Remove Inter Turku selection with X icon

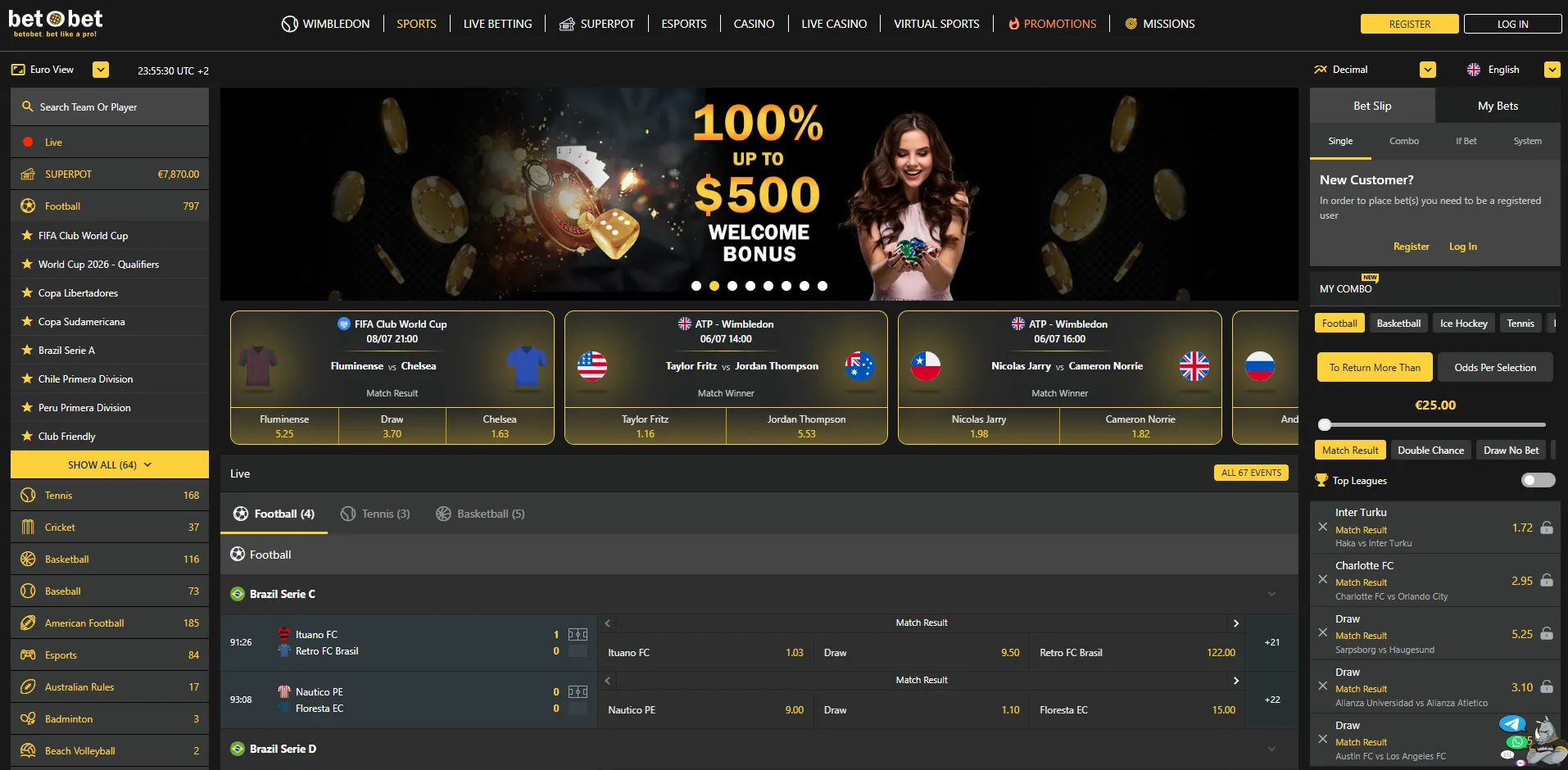pyautogui.click(x=1322, y=527)
